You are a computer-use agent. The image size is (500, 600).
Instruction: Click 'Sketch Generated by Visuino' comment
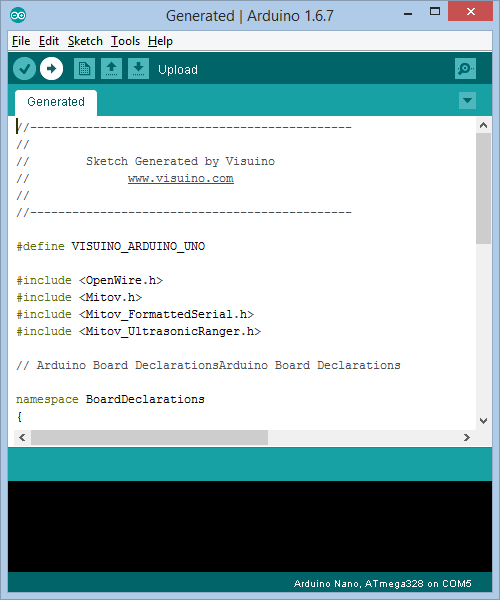pos(180,161)
